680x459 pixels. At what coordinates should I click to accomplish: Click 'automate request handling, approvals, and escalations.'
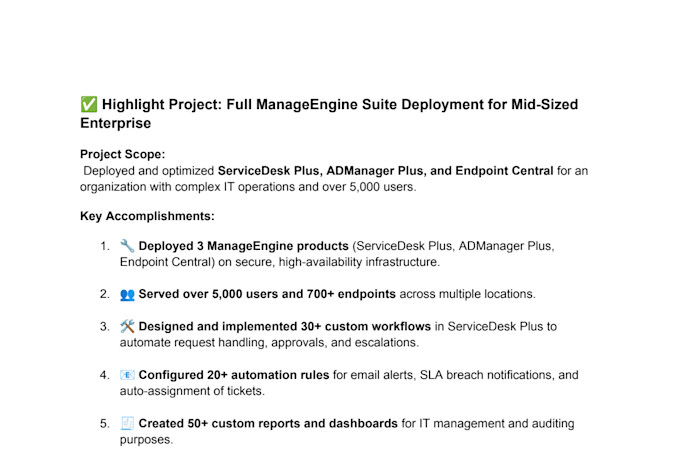tap(269, 343)
